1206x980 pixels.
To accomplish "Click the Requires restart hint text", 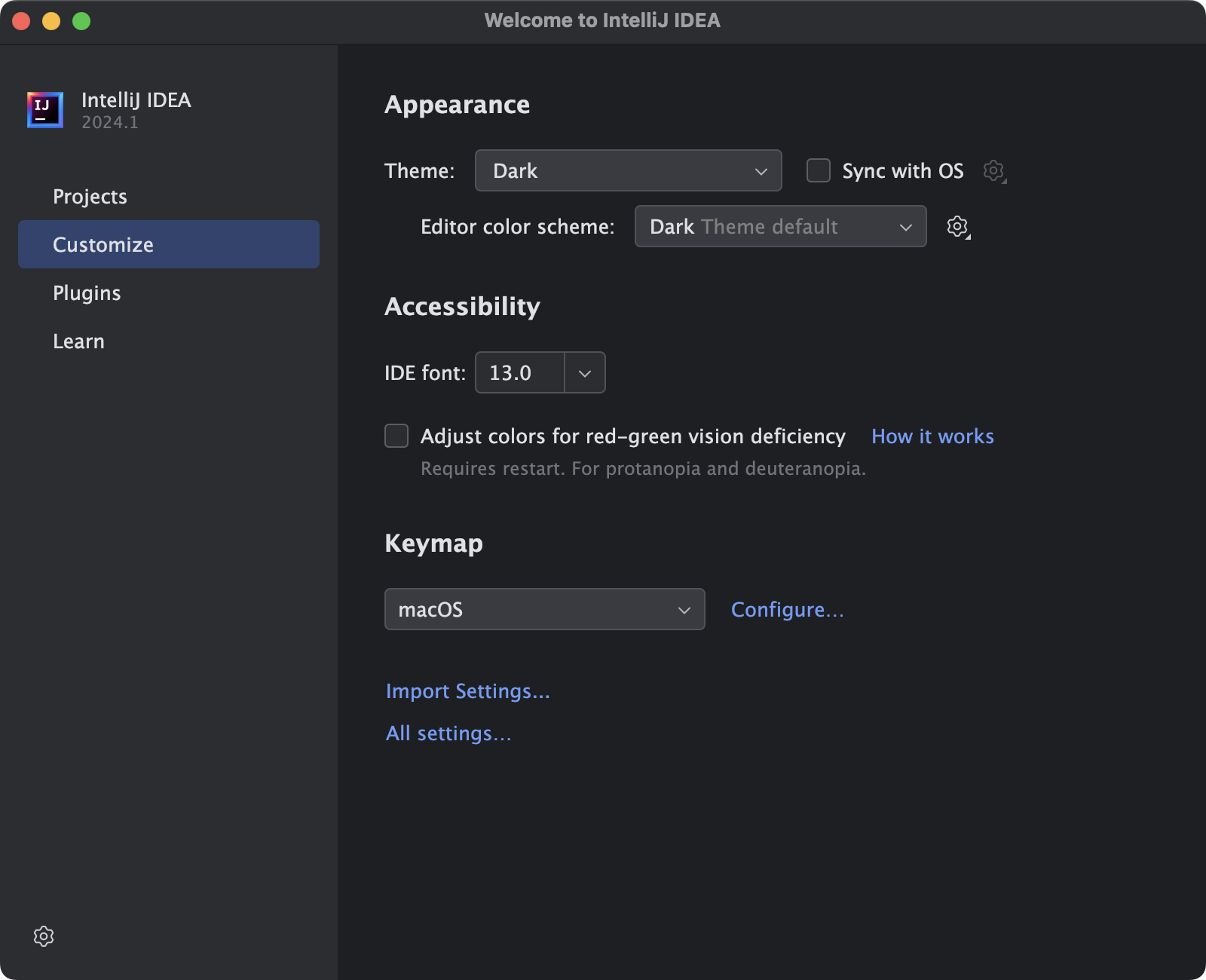I will [x=643, y=468].
